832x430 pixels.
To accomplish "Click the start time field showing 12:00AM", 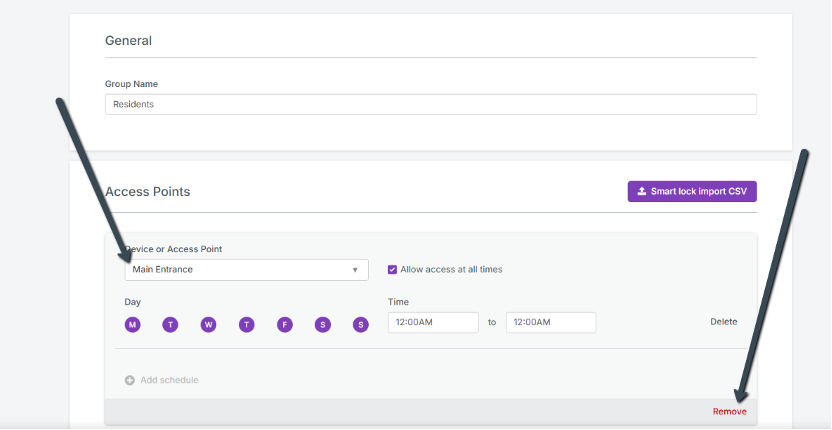I will tap(433, 322).
